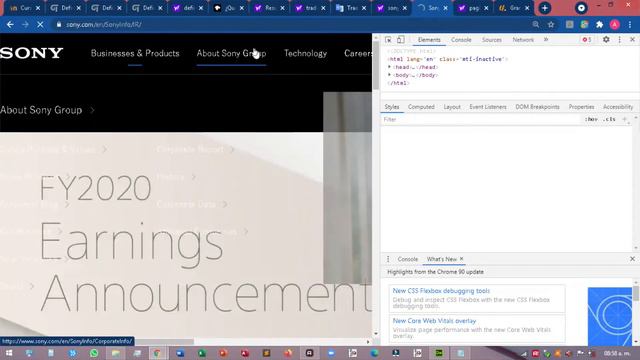Expand the body element node

pos(389,75)
